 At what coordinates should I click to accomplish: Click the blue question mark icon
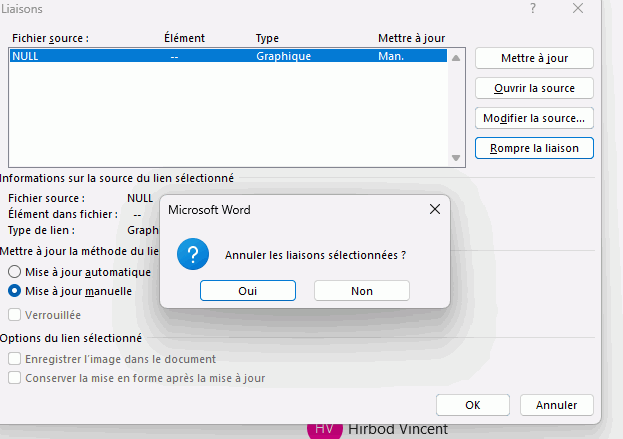[x=193, y=254]
